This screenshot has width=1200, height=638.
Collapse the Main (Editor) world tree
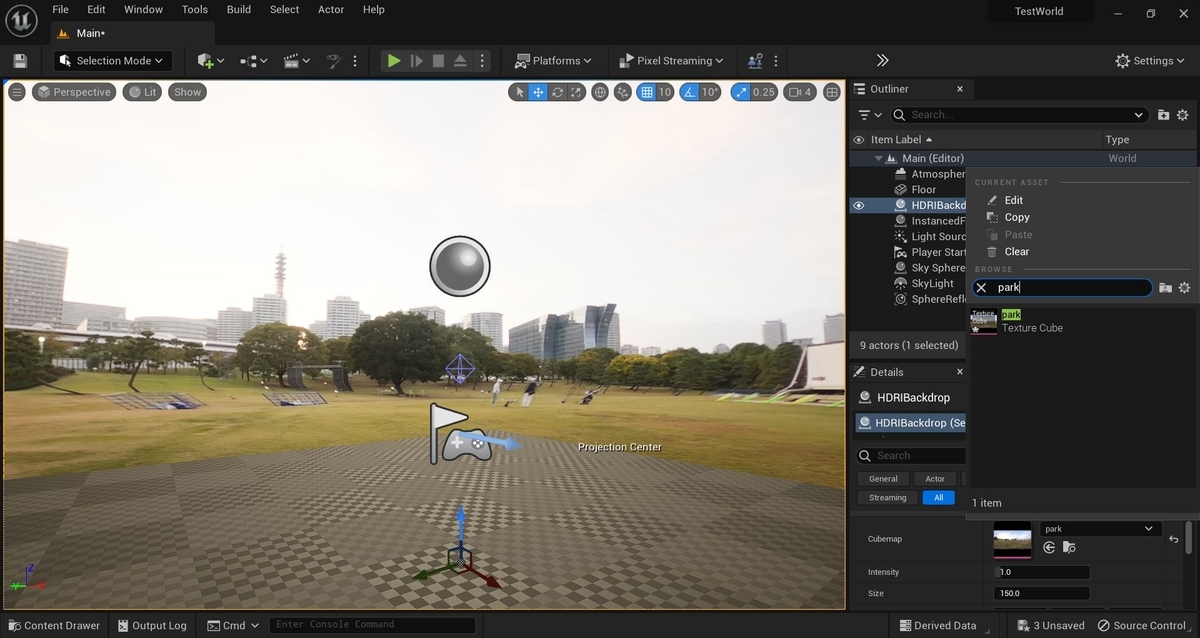(x=878, y=158)
